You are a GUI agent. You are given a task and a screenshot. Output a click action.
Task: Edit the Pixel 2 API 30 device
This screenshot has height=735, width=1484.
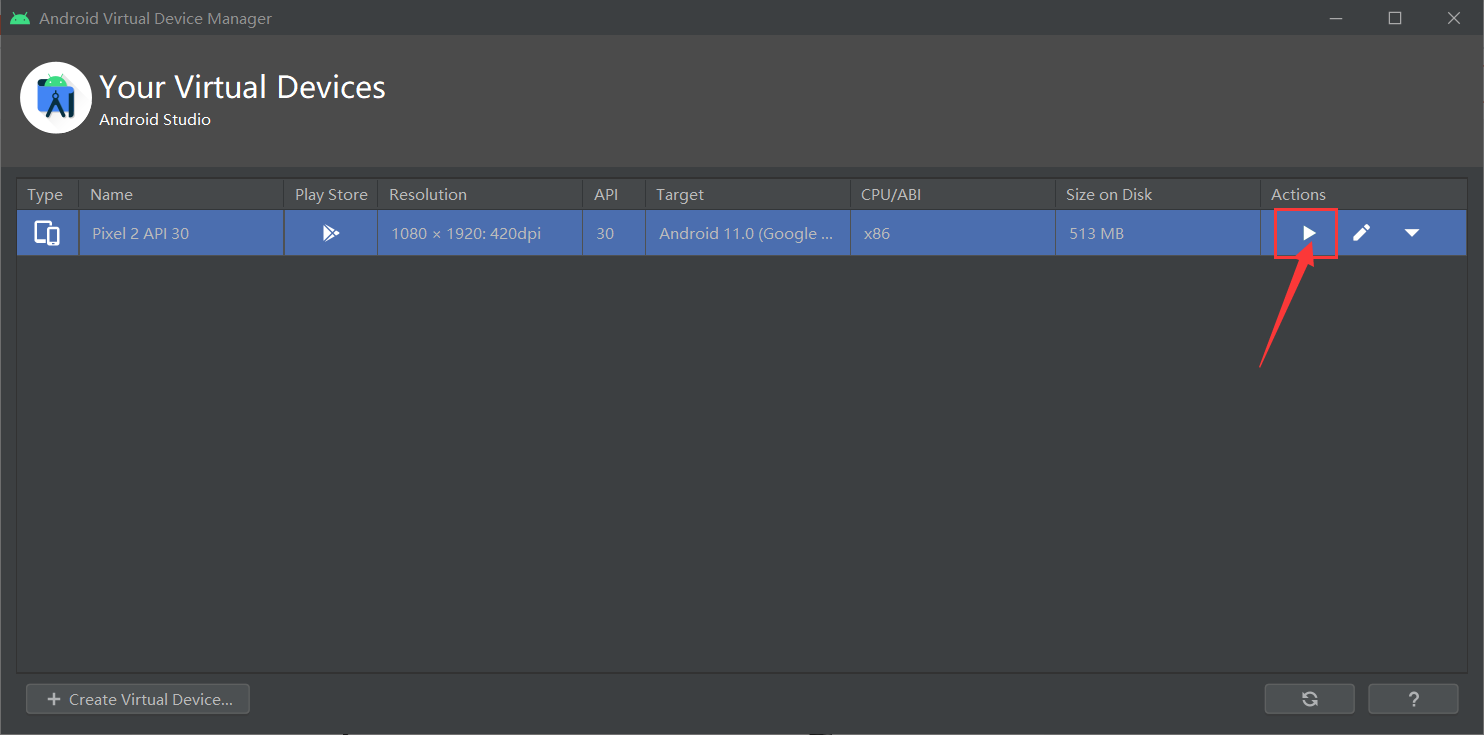tap(1361, 232)
